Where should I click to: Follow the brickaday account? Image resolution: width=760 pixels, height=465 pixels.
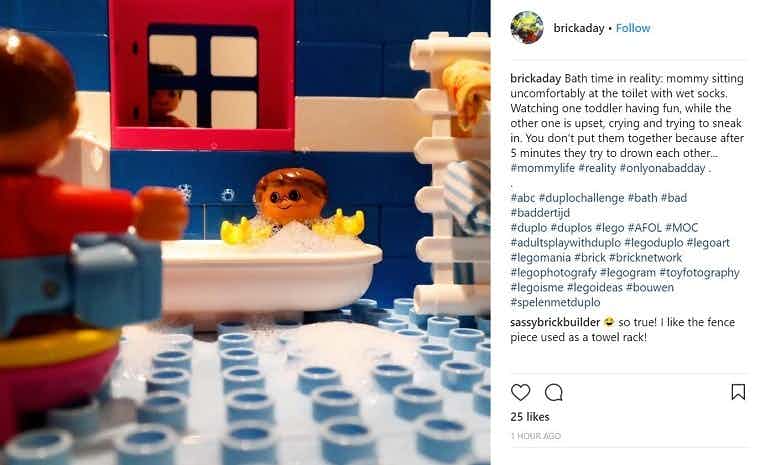click(x=633, y=28)
